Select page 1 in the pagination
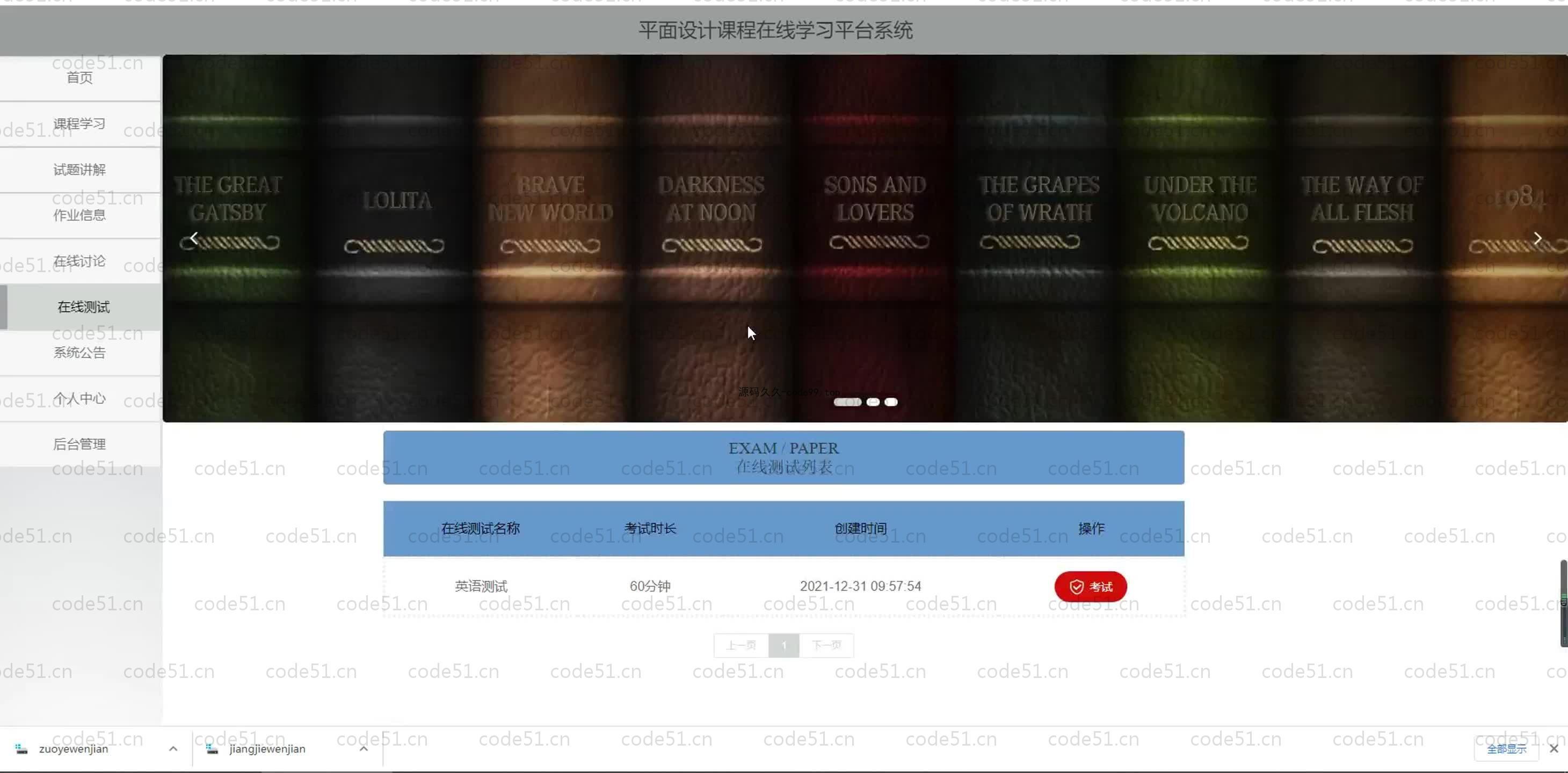Screen dimensions: 1568x773 tap(784, 645)
